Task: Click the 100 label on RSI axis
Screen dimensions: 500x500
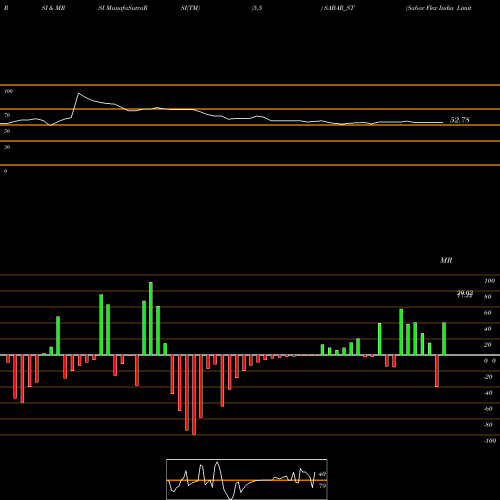Action: tap(8, 91)
